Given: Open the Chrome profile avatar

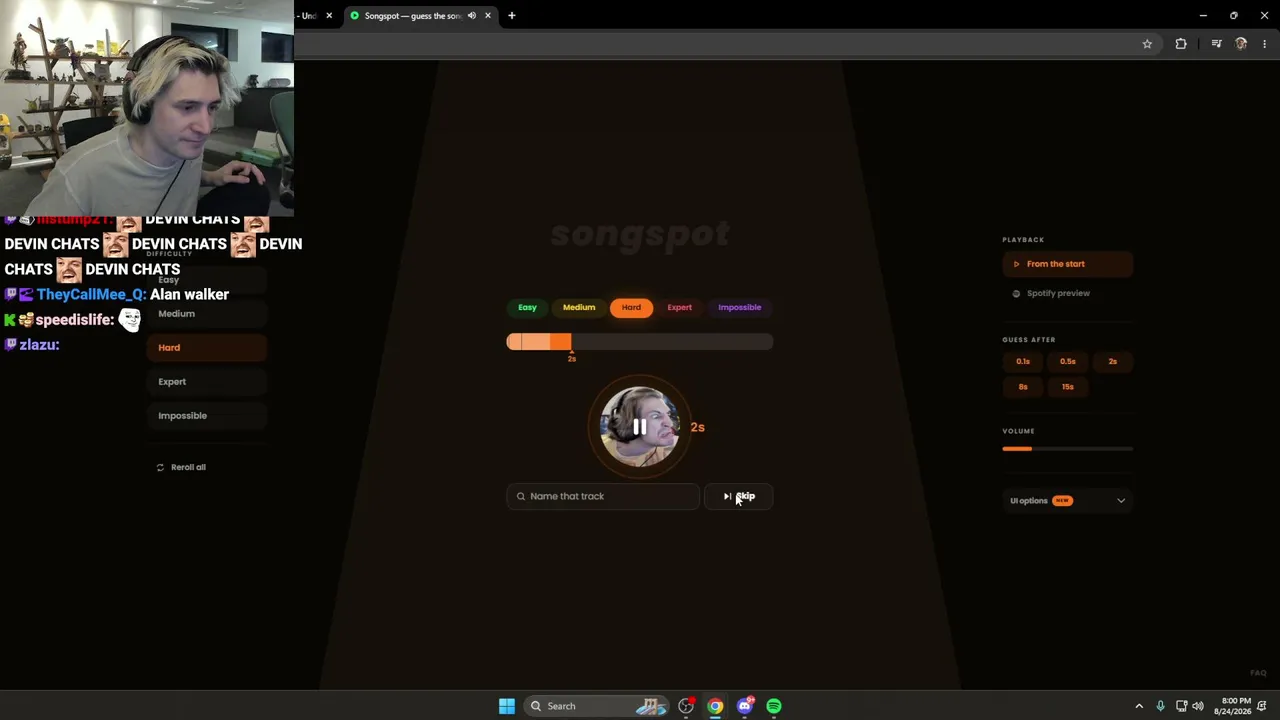Looking at the screenshot, I should click(x=1241, y=44).
